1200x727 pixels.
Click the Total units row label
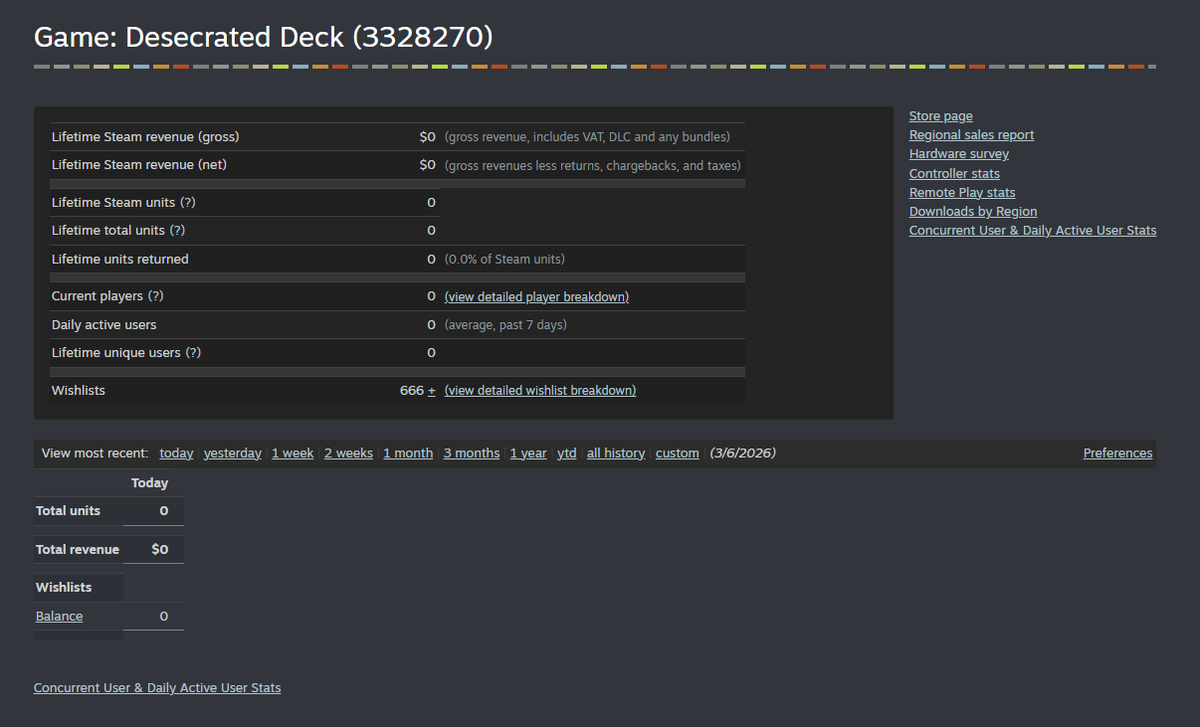[x=68, y=511]
